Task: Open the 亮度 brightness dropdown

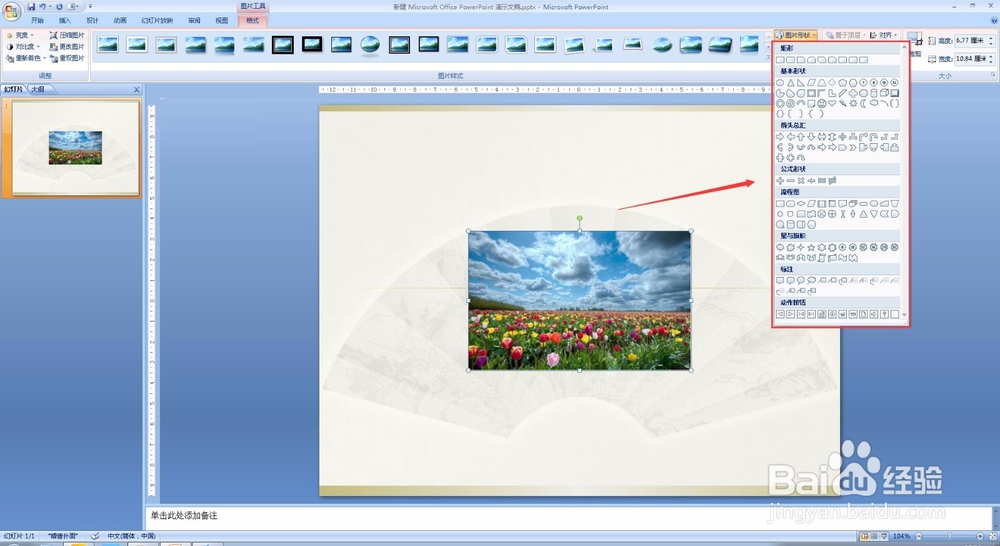Action: point(20,35)
